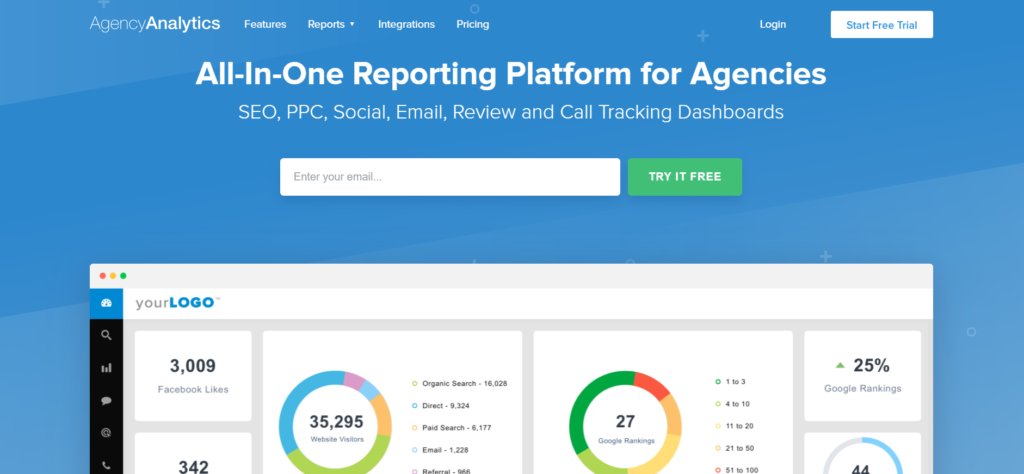Viewport: 1024px width, 474px height.
Task: Click the red mockup window dot
Action: click(x=103, y=276)
